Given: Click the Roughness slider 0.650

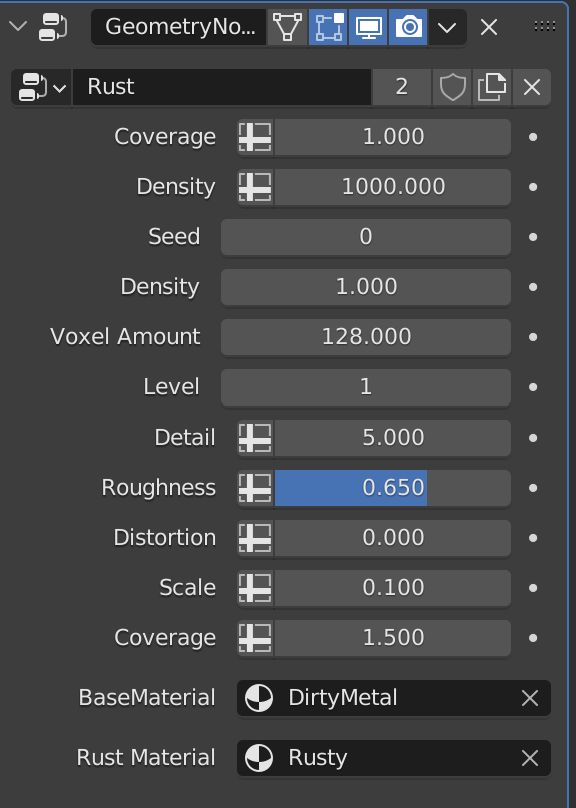Looking at the screenshot, I should pos(393,487).
